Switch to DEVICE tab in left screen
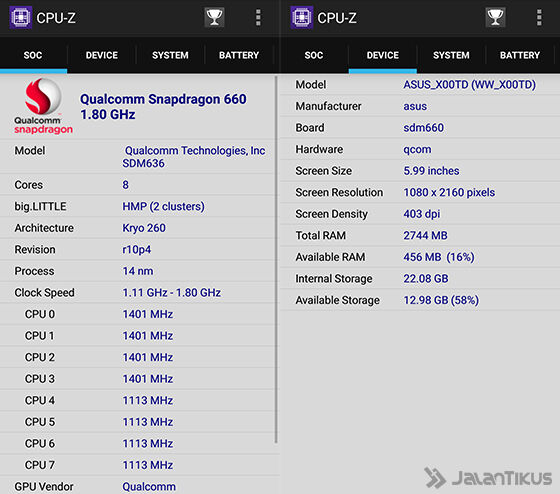Screen dimensions: 560x494 pyautogui.click(x=102, y=55)
